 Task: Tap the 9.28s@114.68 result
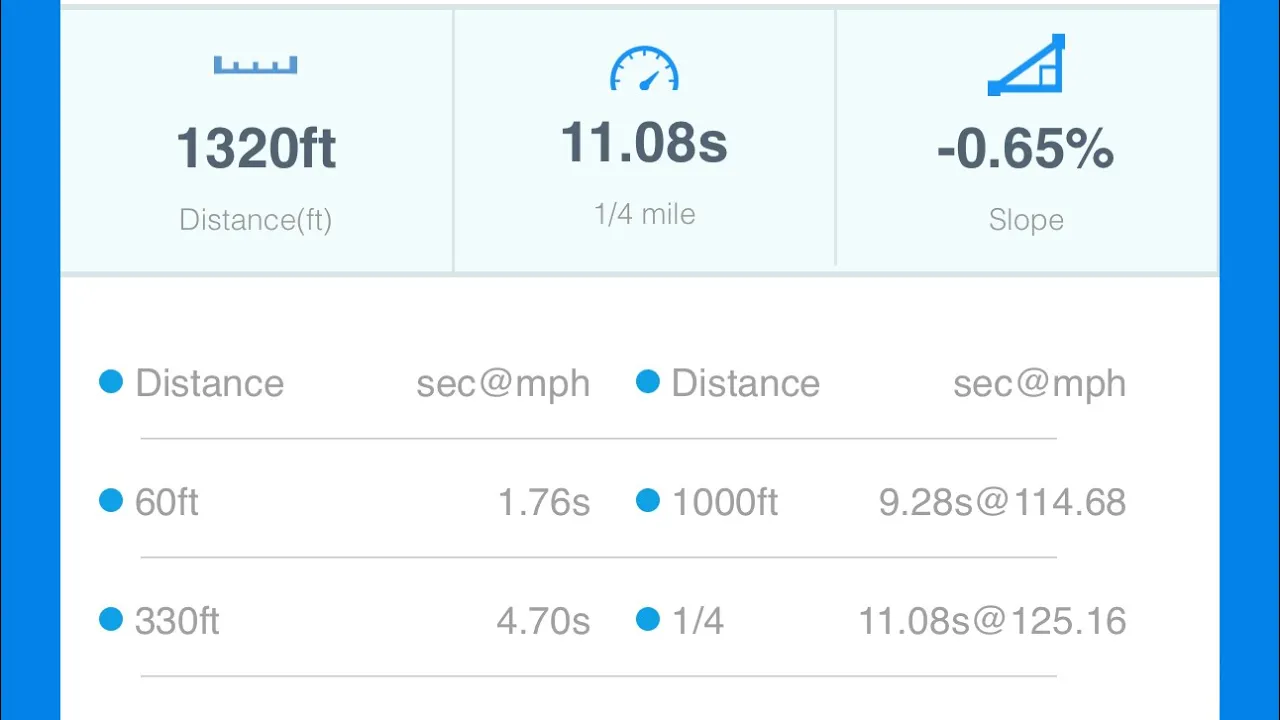[1002, 502]
